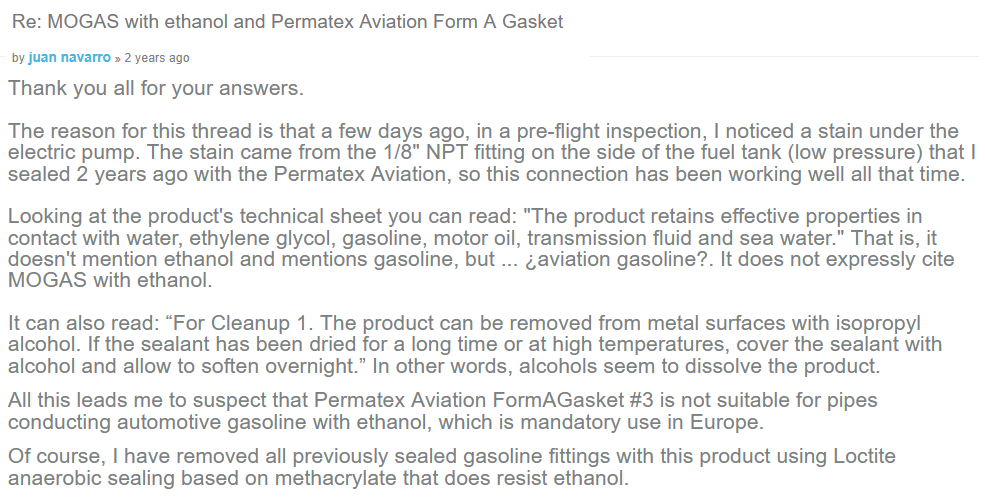Click the "Thank you all for your answers" line
This screenshot has height=501, width=985.
pos(155,88)
